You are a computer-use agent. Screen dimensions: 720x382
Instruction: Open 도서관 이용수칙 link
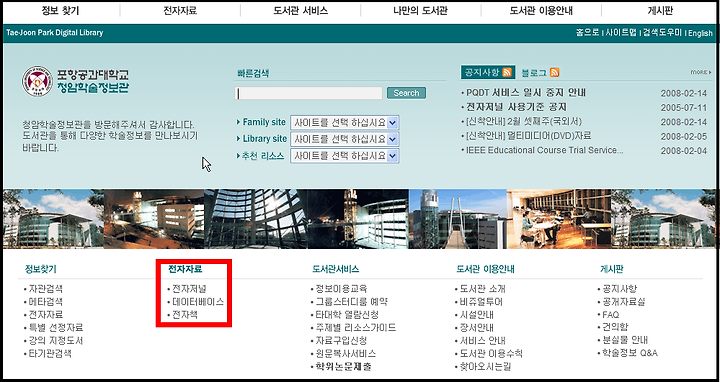point(491,354)
